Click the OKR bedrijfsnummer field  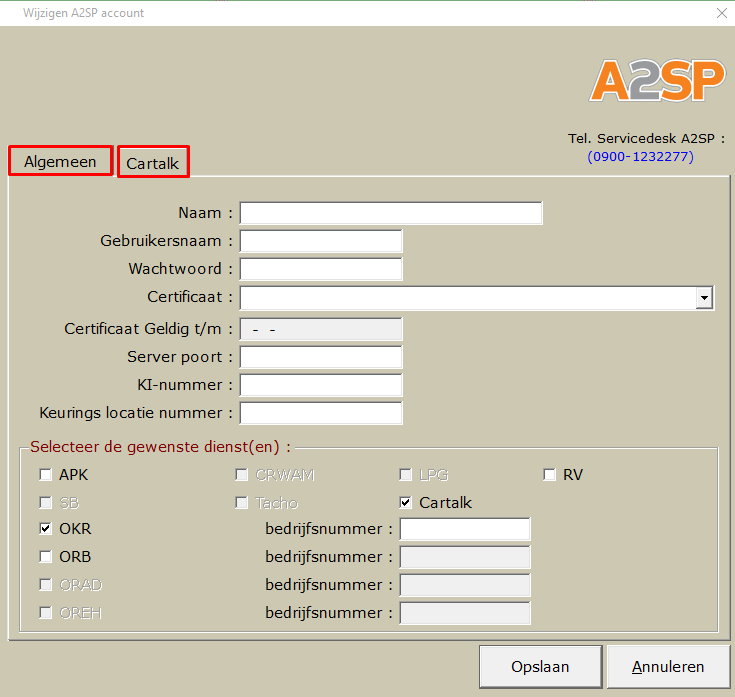(x=465, y=529)
